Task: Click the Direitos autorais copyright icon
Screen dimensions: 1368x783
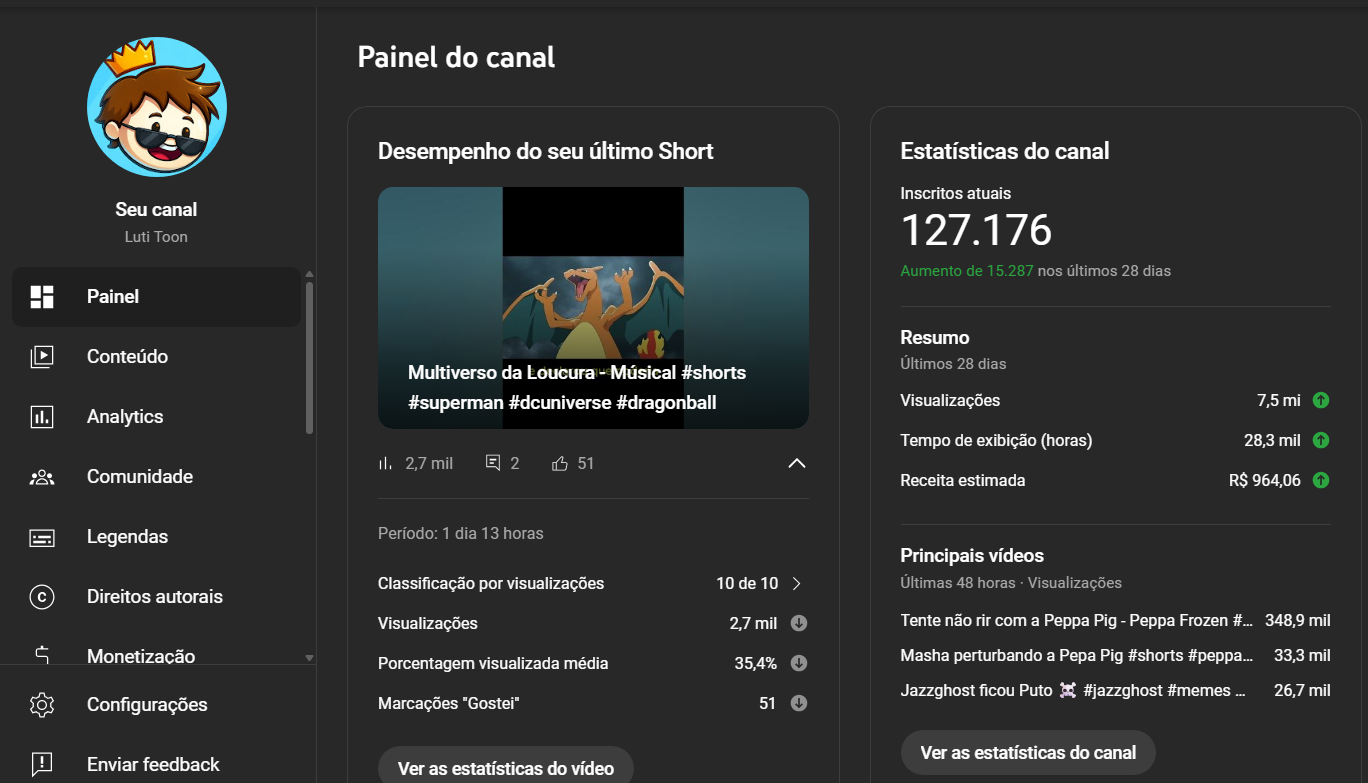Action: (42, 597)
